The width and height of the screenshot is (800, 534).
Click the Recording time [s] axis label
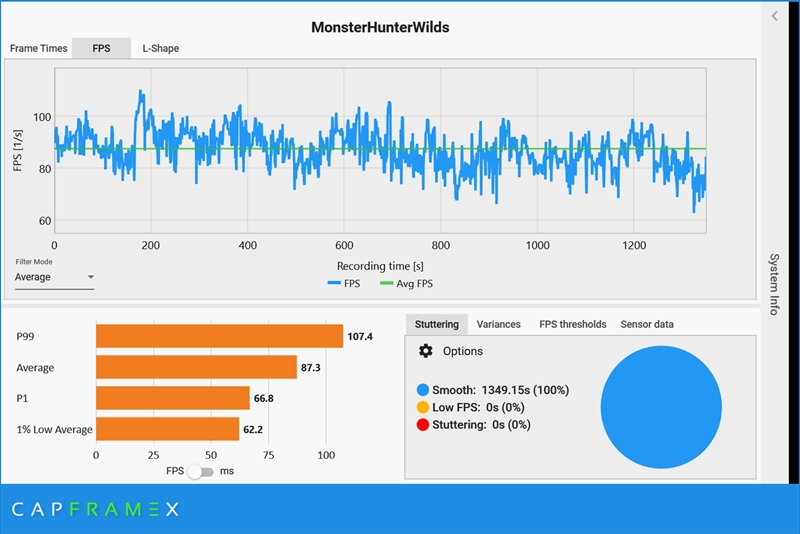(380, 266)
